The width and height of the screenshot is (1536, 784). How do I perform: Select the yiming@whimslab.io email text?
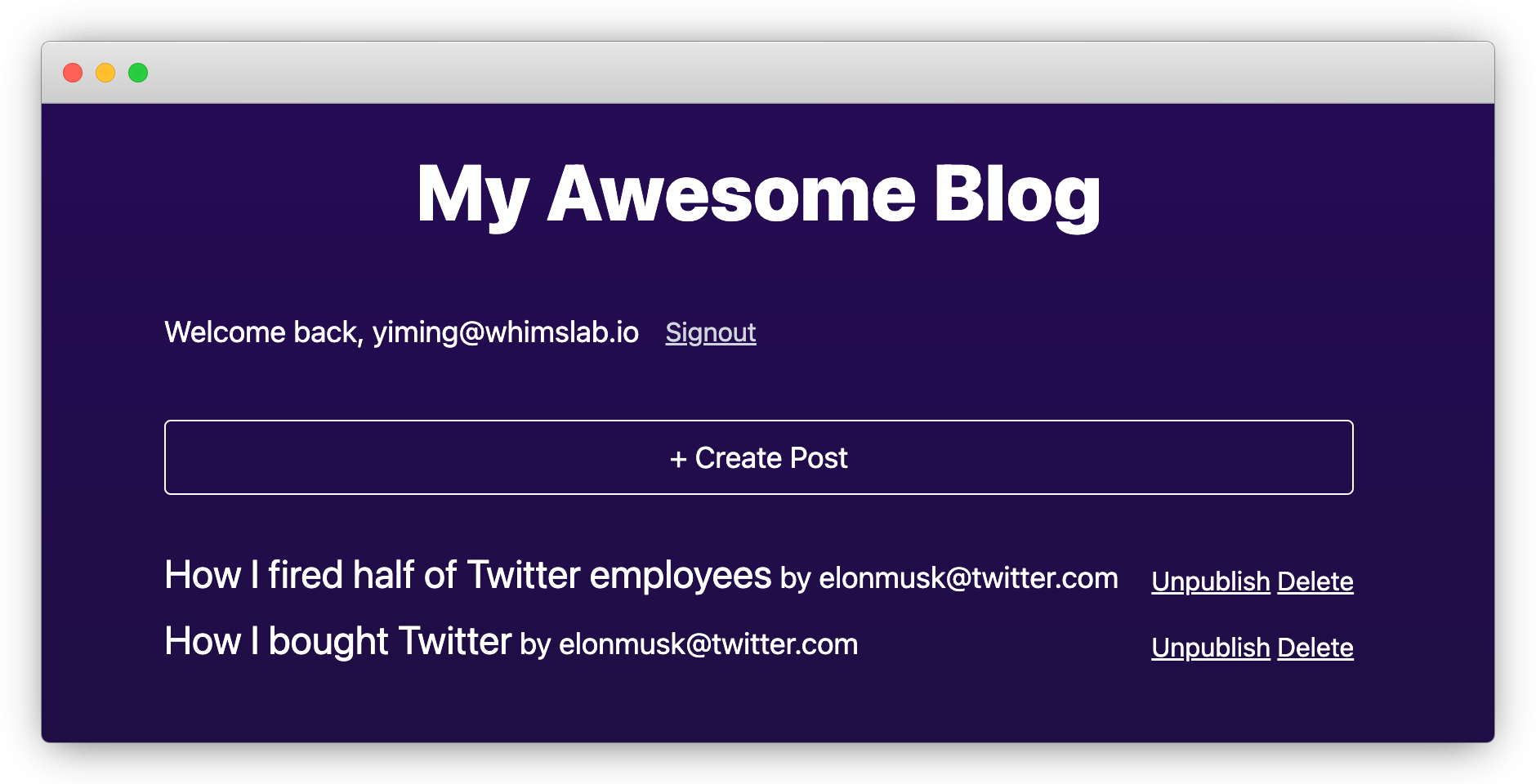506,332
